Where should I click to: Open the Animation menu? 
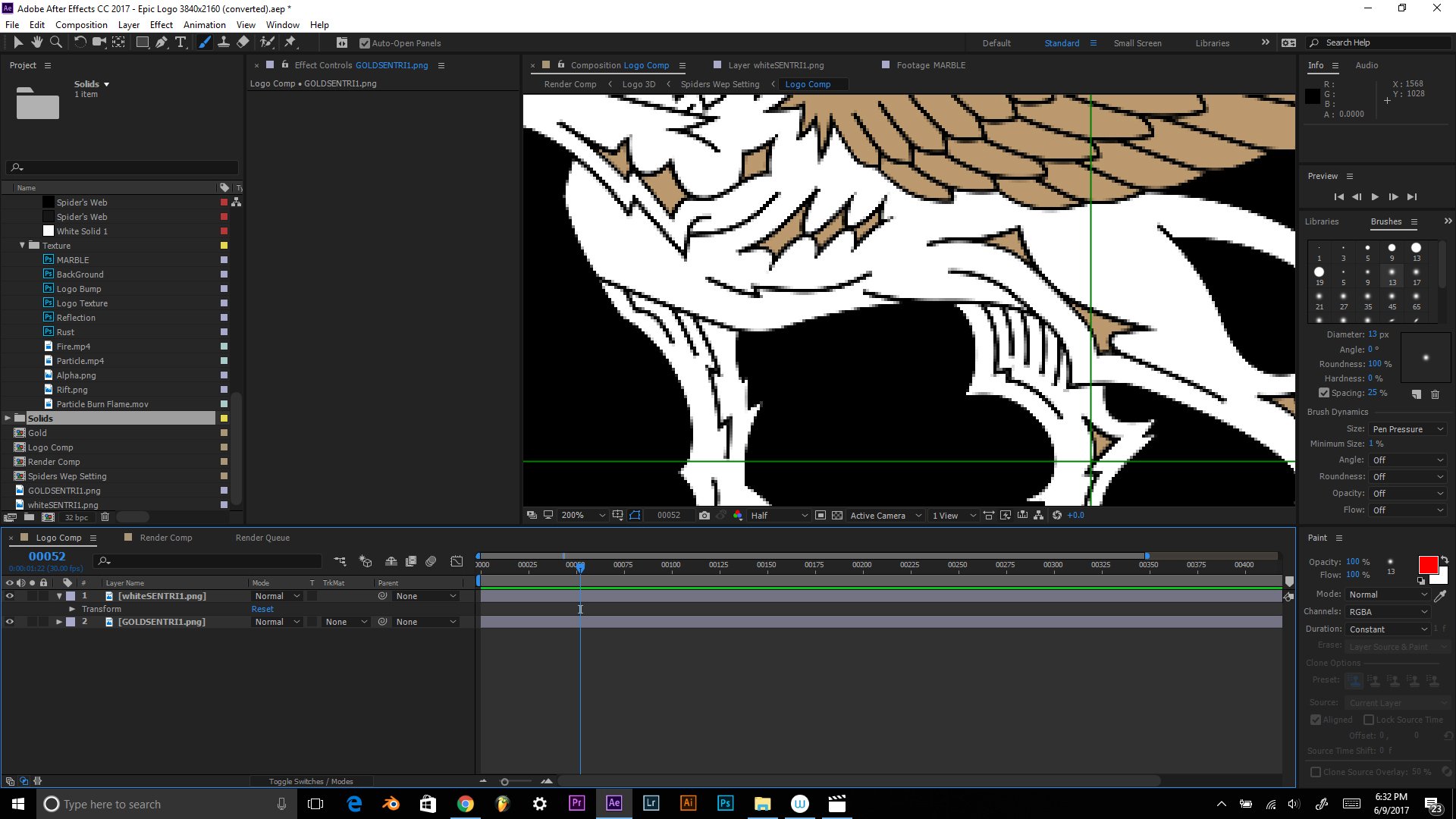coord(205,24)
